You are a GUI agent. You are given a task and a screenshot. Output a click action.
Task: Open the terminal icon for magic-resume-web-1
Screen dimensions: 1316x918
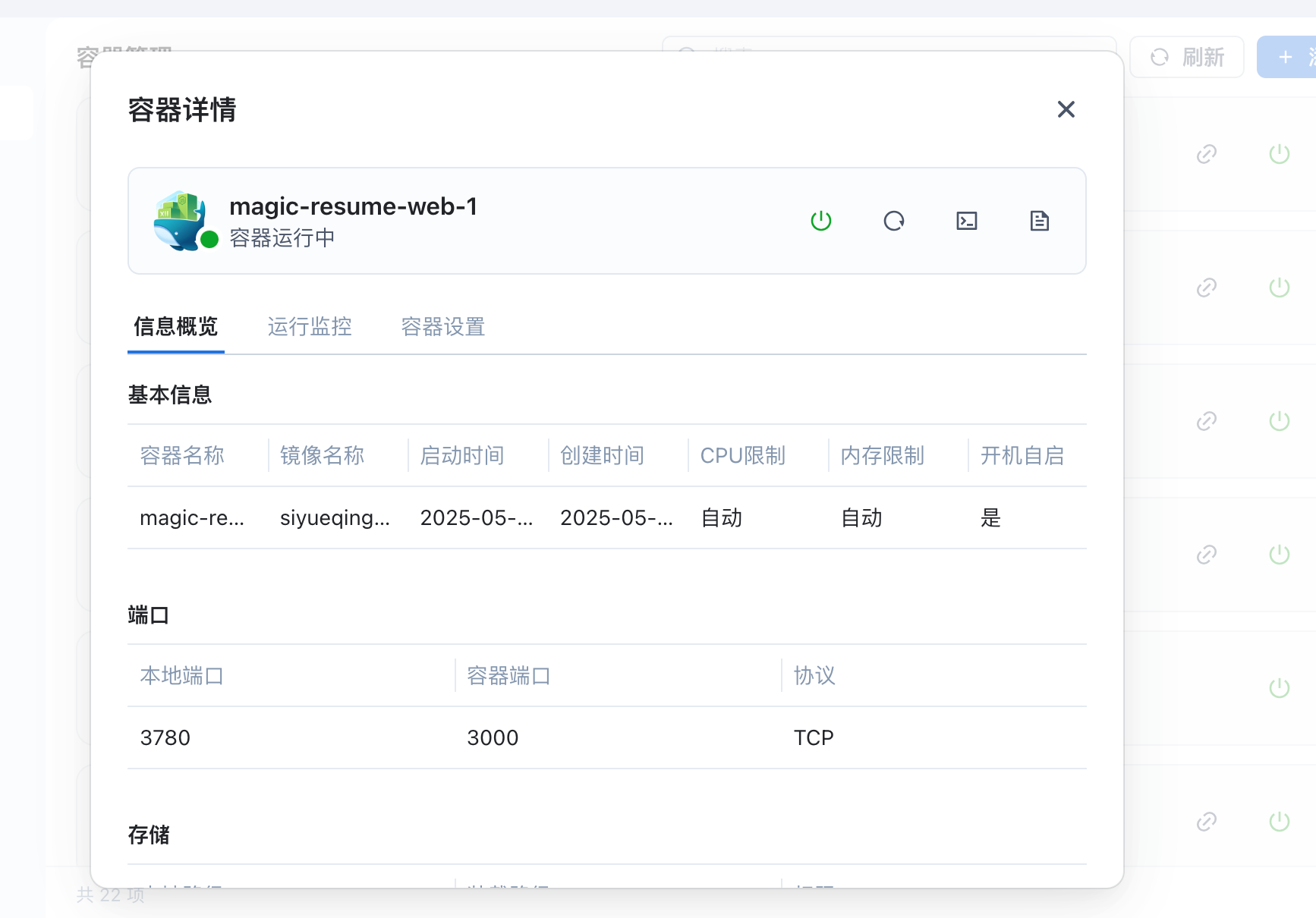(966, 221)
